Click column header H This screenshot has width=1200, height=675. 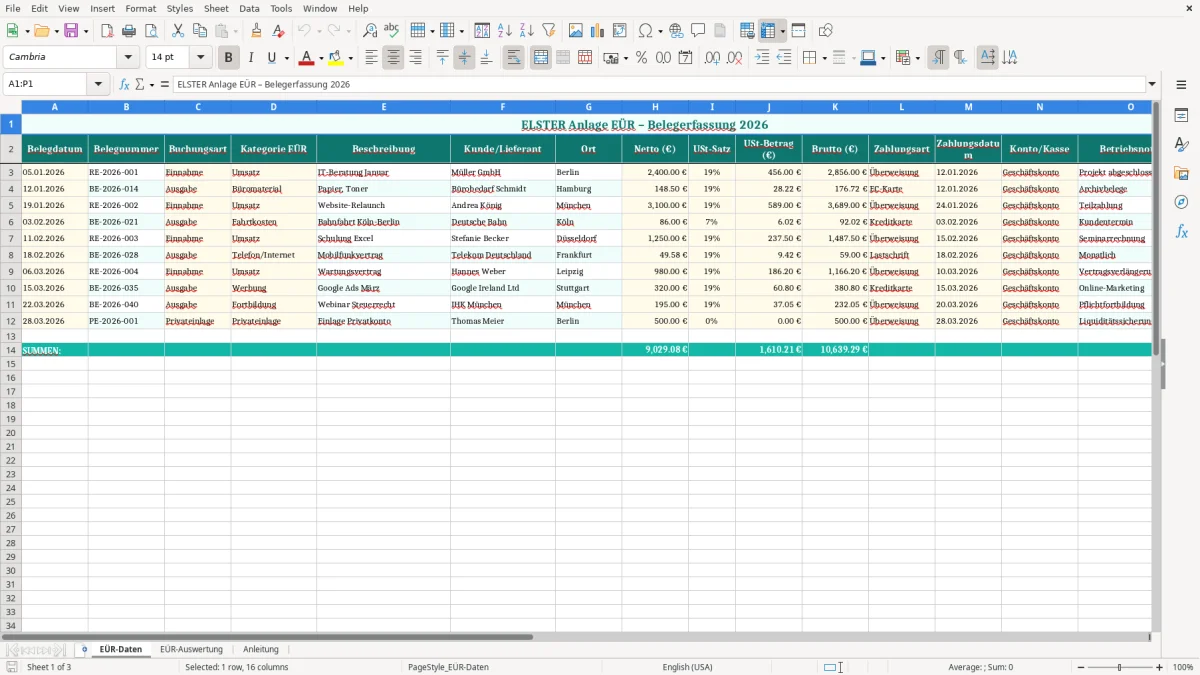pos(655,107)
